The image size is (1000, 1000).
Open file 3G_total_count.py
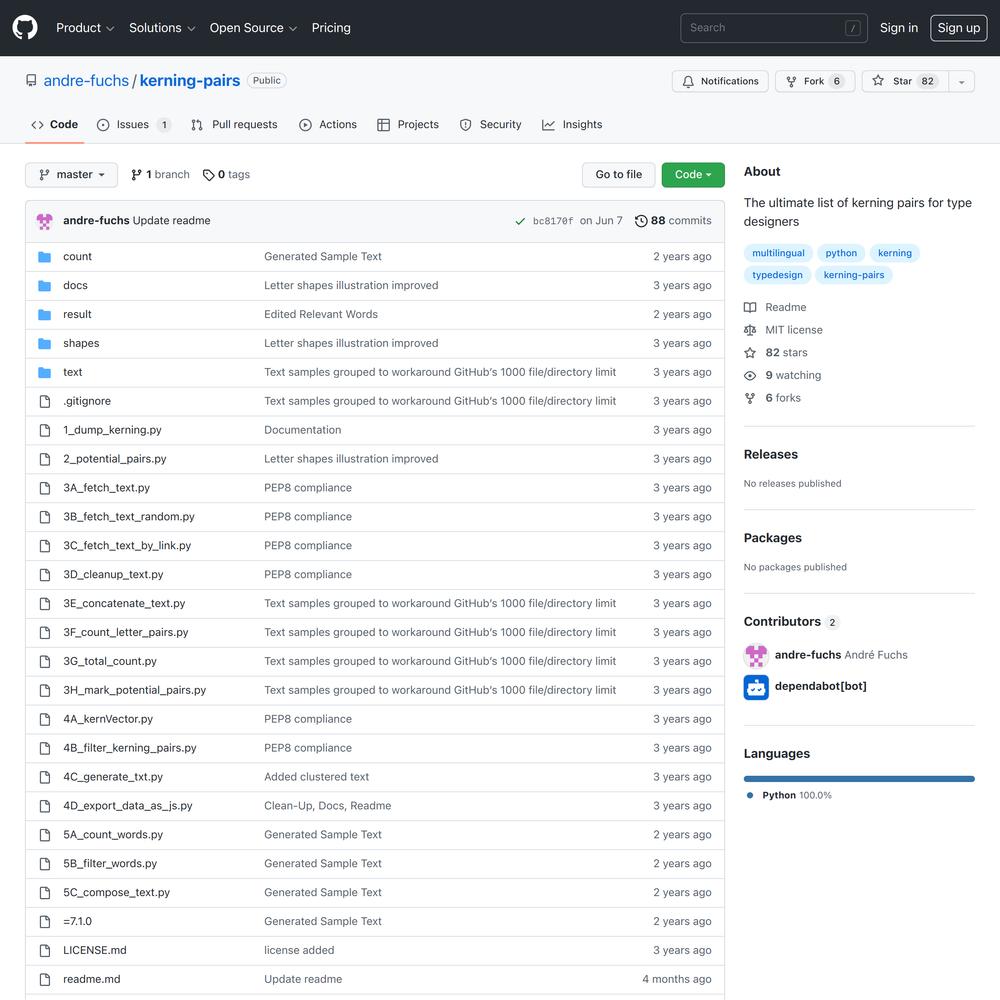tap(110, 661)
